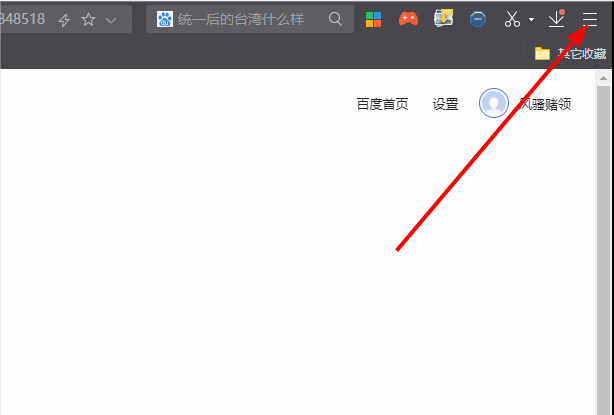
Task: Go to the 百度首页 link
Action: coord(382,104)
